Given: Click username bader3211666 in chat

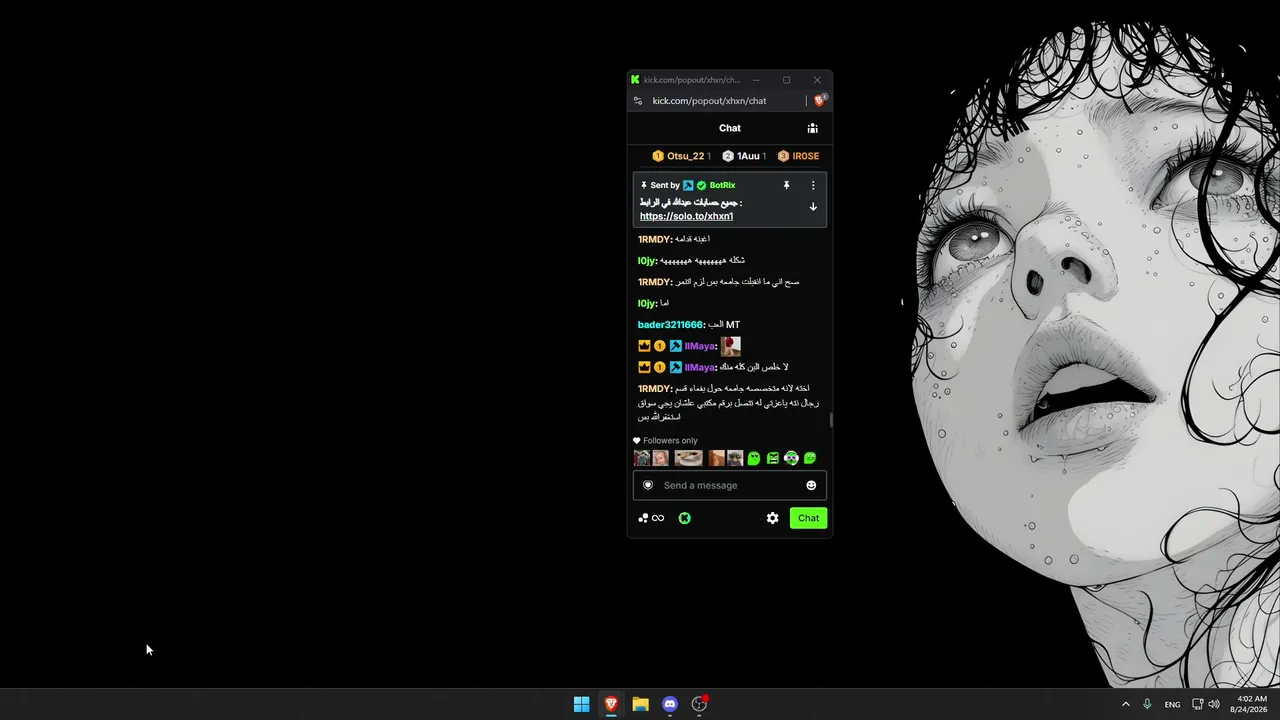Looking at the screenshot, I should click(x=670, y=325).
